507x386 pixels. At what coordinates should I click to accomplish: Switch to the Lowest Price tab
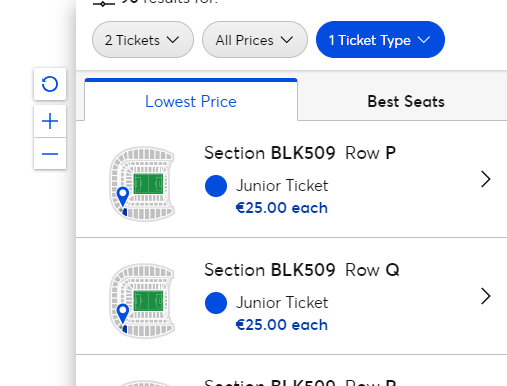[x=191, y=101]
